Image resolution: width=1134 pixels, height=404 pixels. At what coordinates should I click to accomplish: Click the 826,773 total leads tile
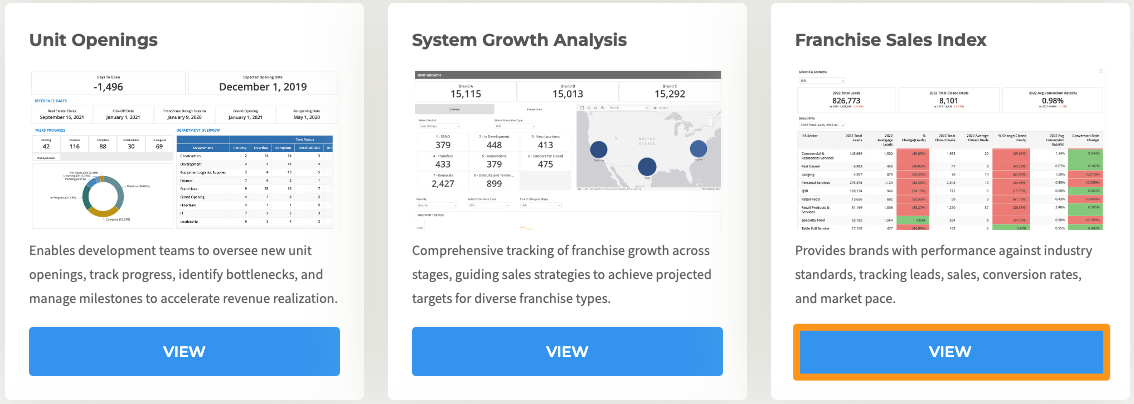click(x=841, y=98)
